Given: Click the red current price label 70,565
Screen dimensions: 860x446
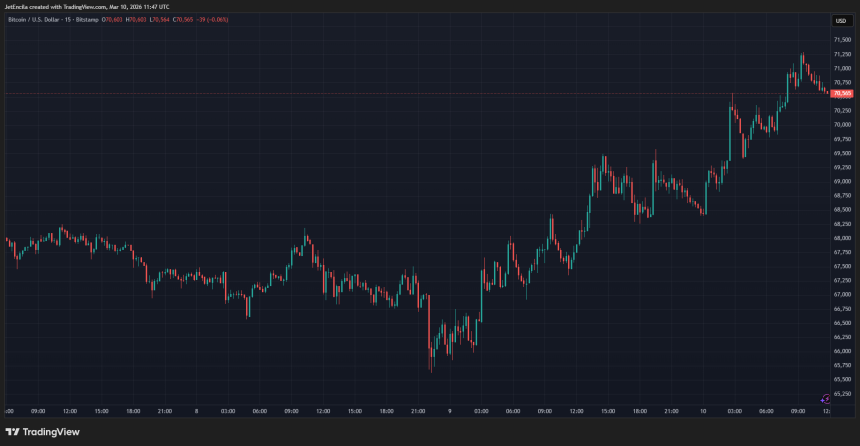Looking at the screenshot, I should pos(841,93).
